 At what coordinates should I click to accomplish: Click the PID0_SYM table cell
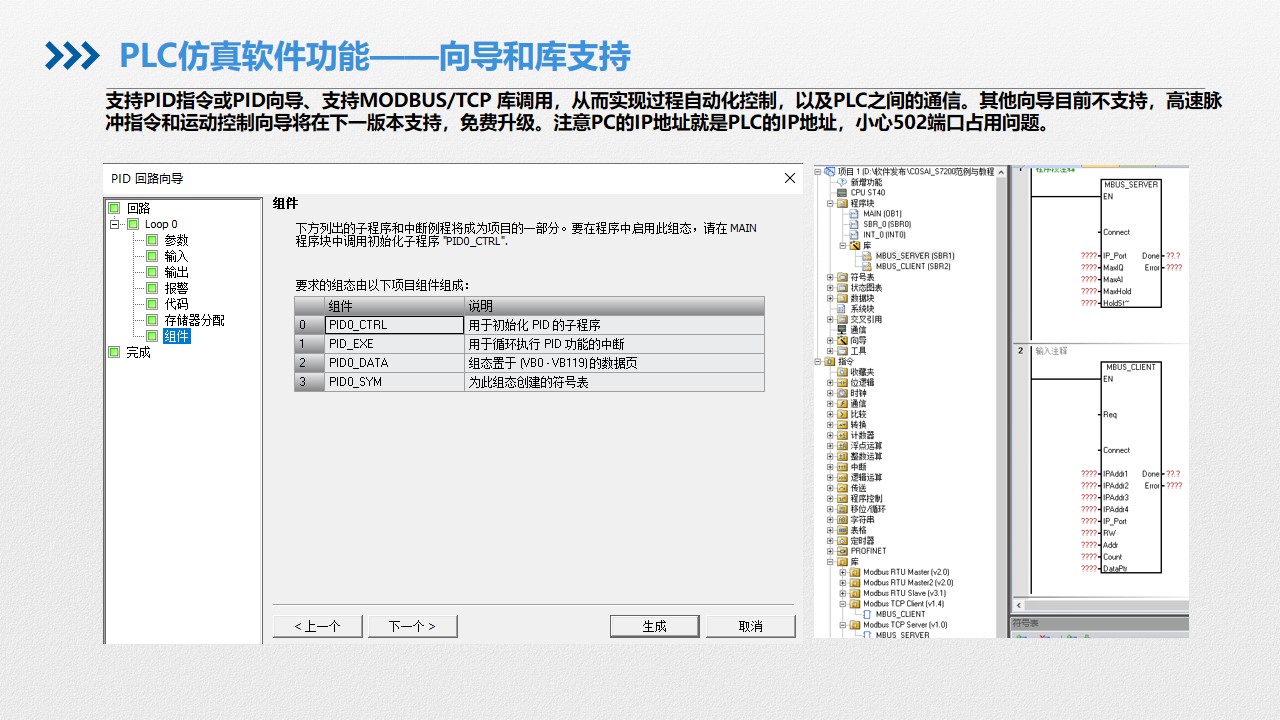[x=394, y=382]
